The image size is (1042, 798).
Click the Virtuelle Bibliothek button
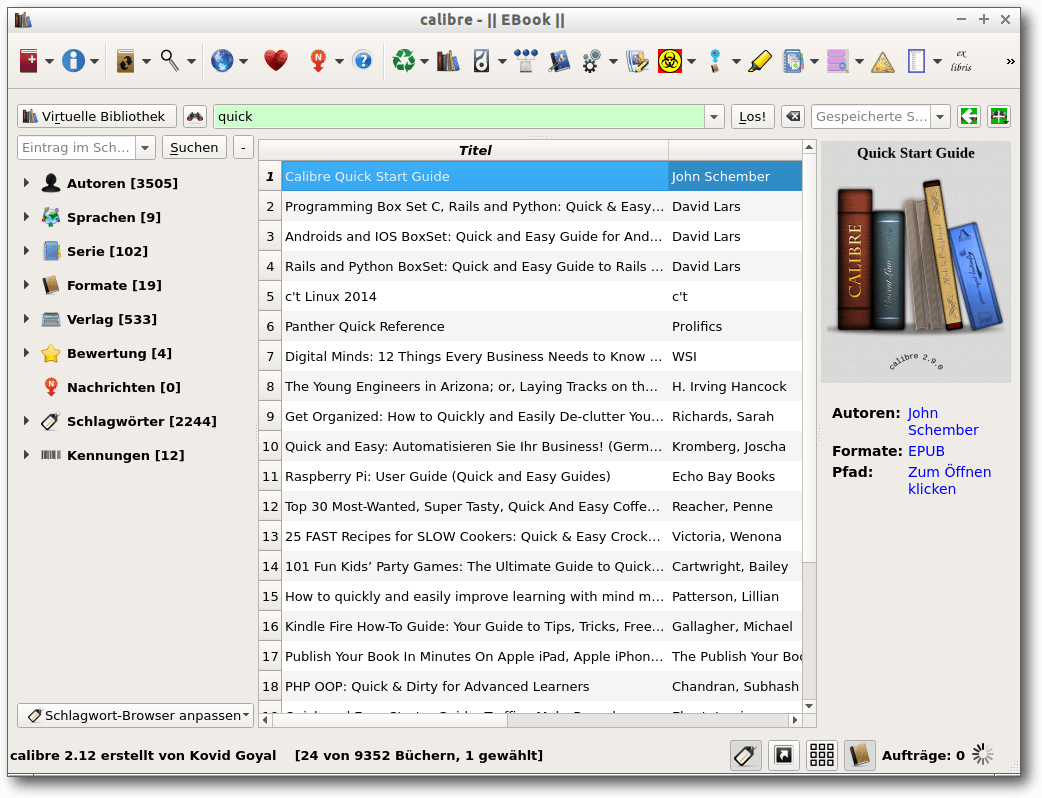coord(97,116)
